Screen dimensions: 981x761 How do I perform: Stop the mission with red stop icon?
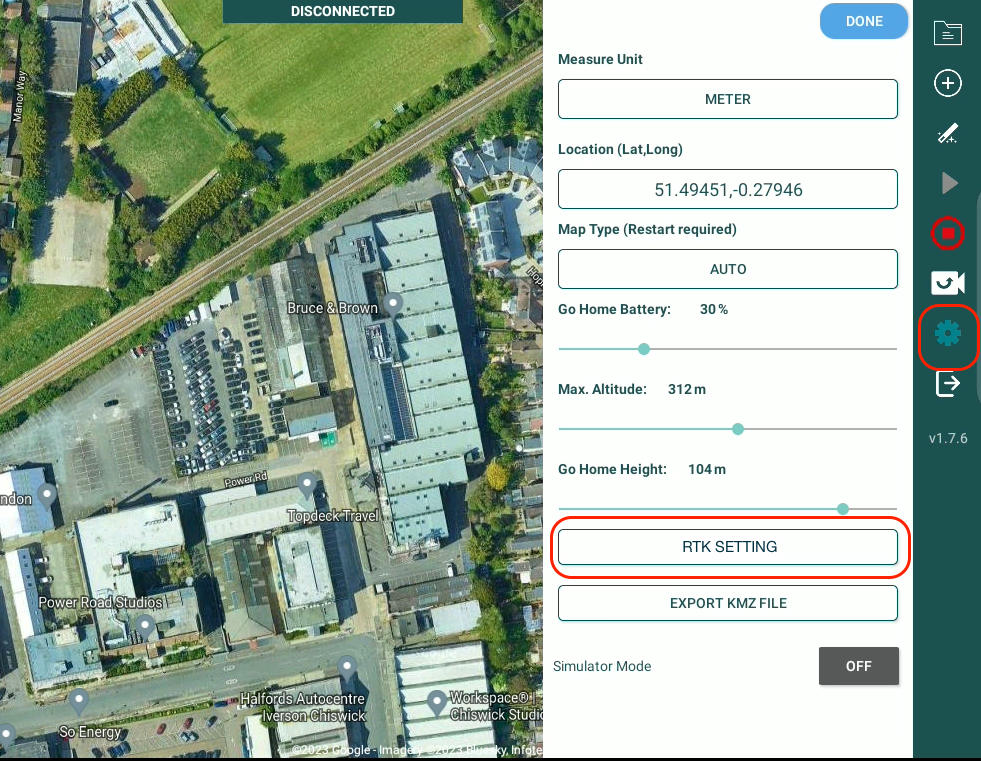click(x=948, y=233)
